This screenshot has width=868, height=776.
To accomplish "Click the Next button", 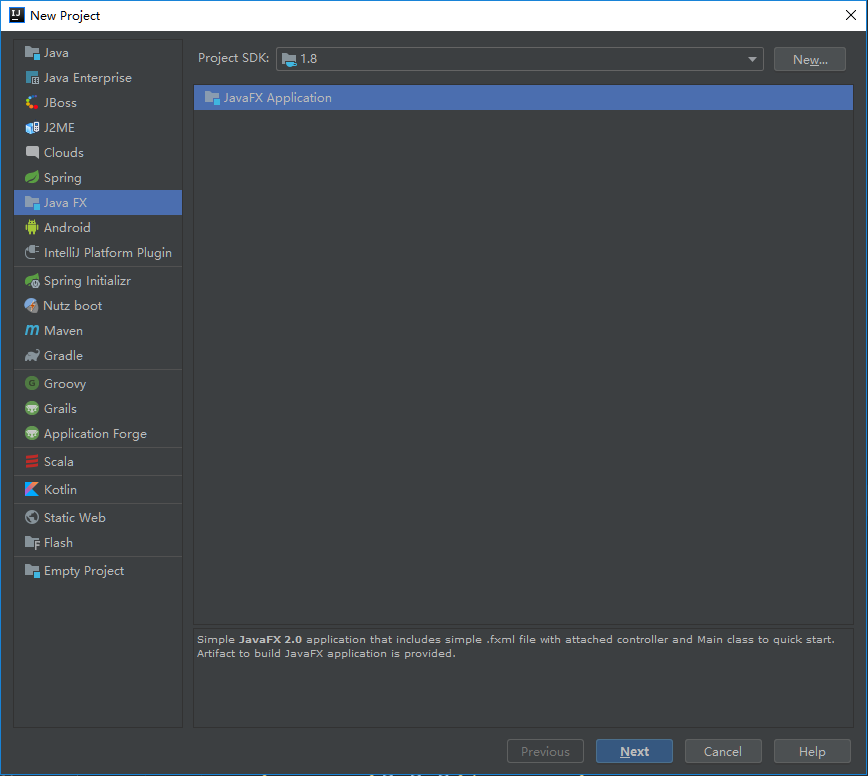I will (x=634, y=751).
